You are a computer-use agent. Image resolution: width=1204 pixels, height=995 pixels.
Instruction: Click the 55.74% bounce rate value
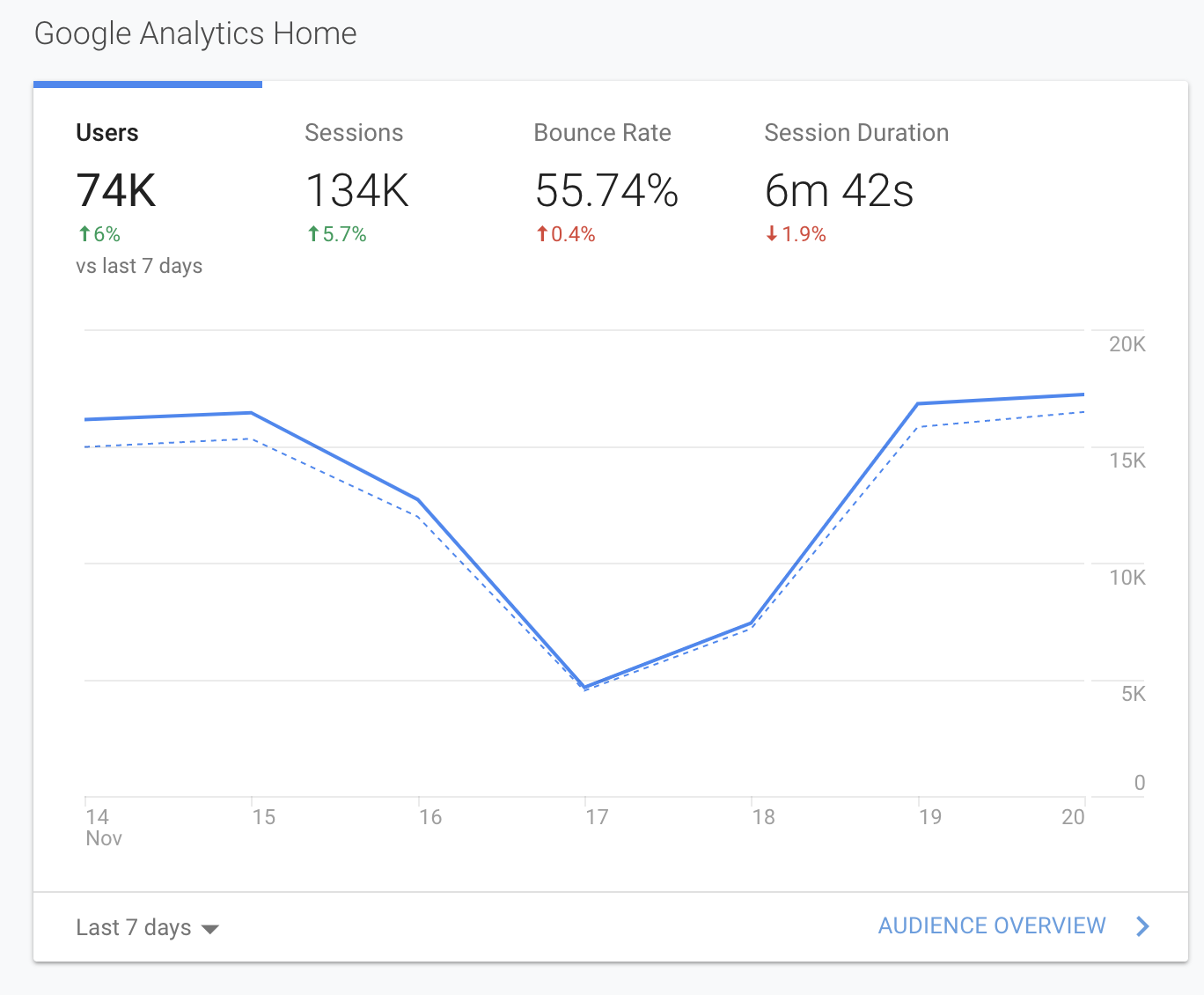pos(606,190)
